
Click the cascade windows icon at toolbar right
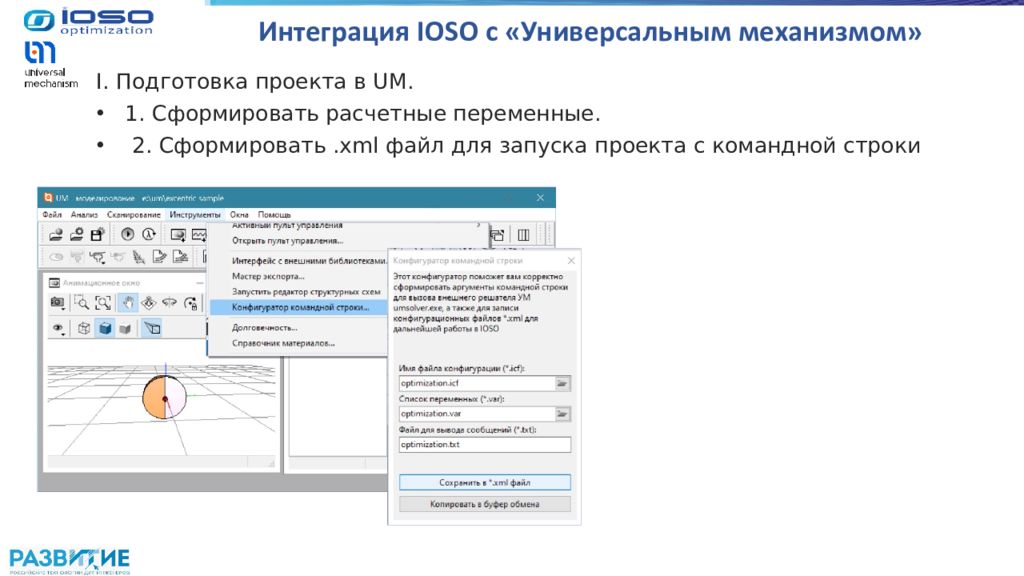click(x=498, y=235)
